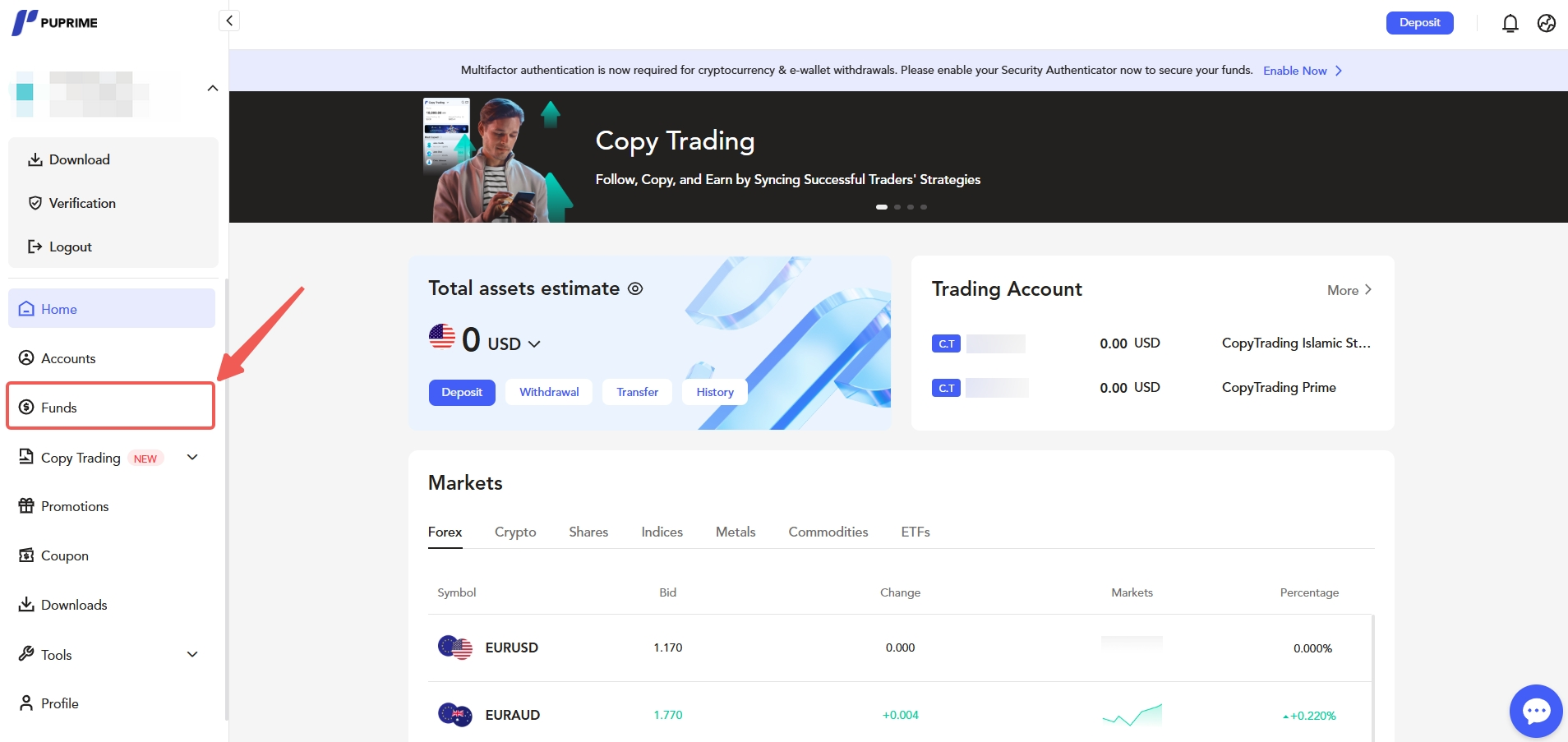The image size is (1568, 742).
Task: Expand the Copy Trading submenu
Action: click(192, 457)
